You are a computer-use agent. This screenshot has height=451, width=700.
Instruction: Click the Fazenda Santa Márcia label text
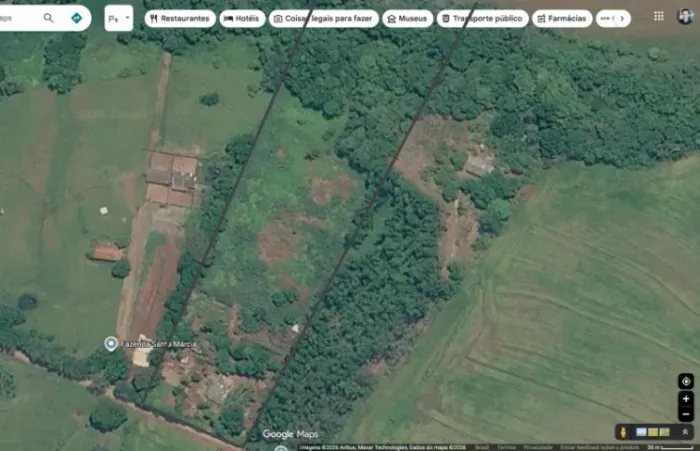(158, 344)
